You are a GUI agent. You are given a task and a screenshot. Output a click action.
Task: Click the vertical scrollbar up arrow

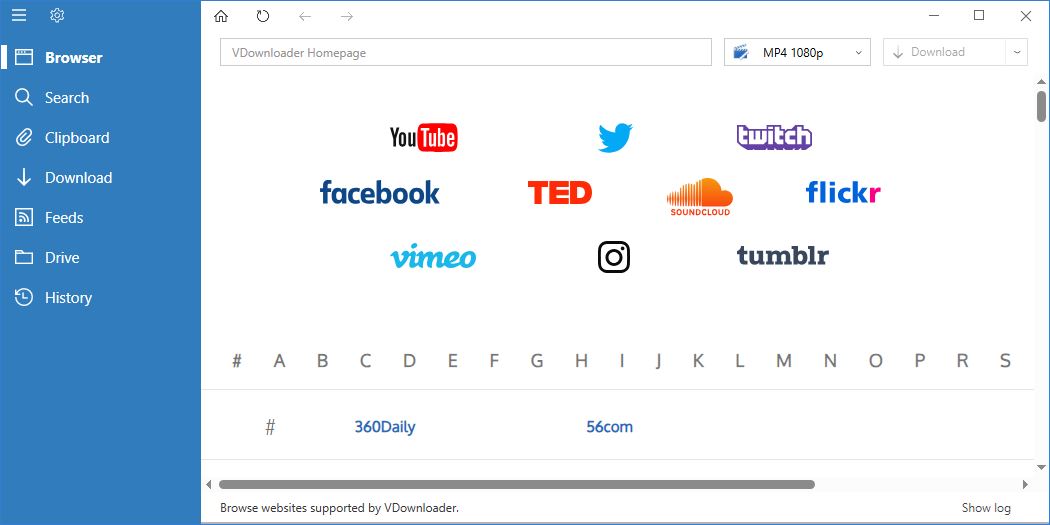pos(1041,82)
